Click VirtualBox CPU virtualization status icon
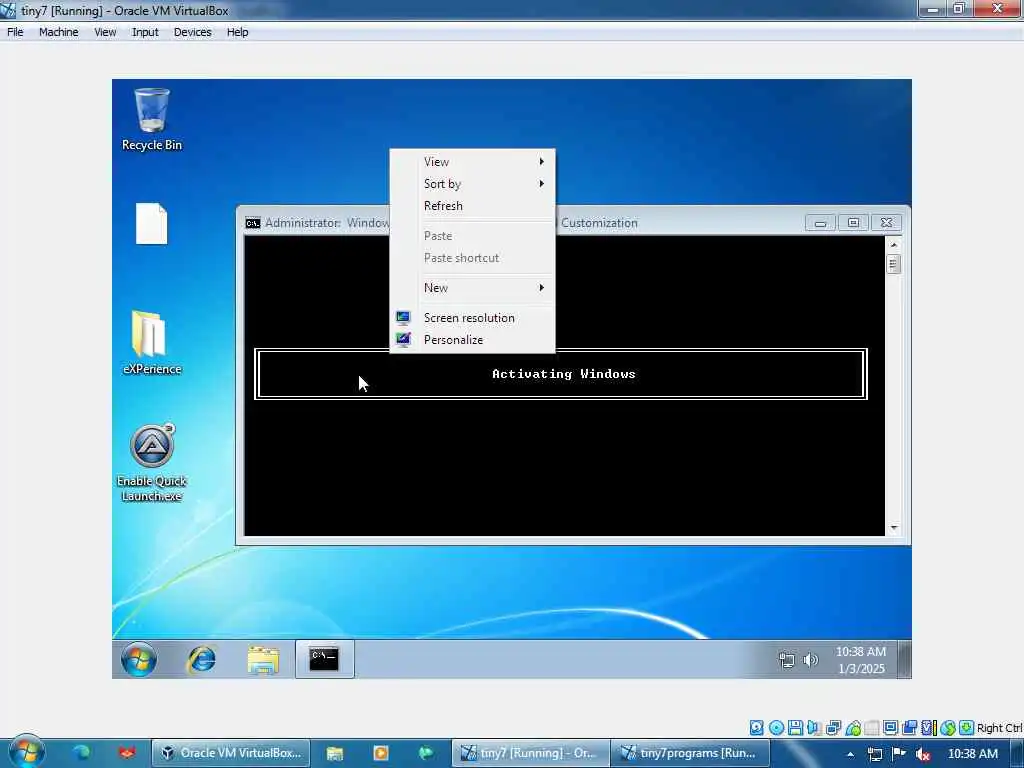 (x=929, y=728)
